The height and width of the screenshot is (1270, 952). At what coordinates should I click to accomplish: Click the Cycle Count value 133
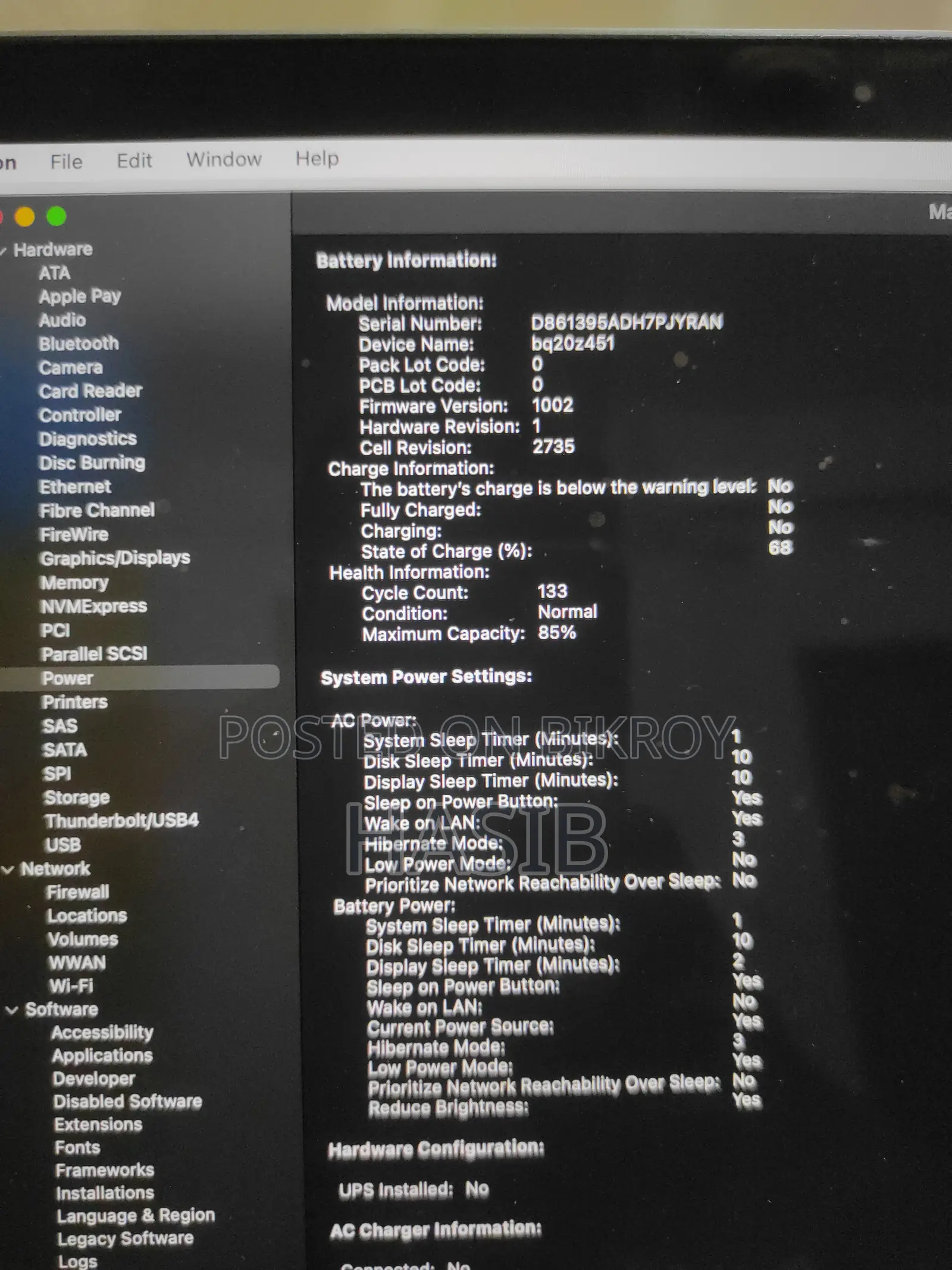pos(553,592)
